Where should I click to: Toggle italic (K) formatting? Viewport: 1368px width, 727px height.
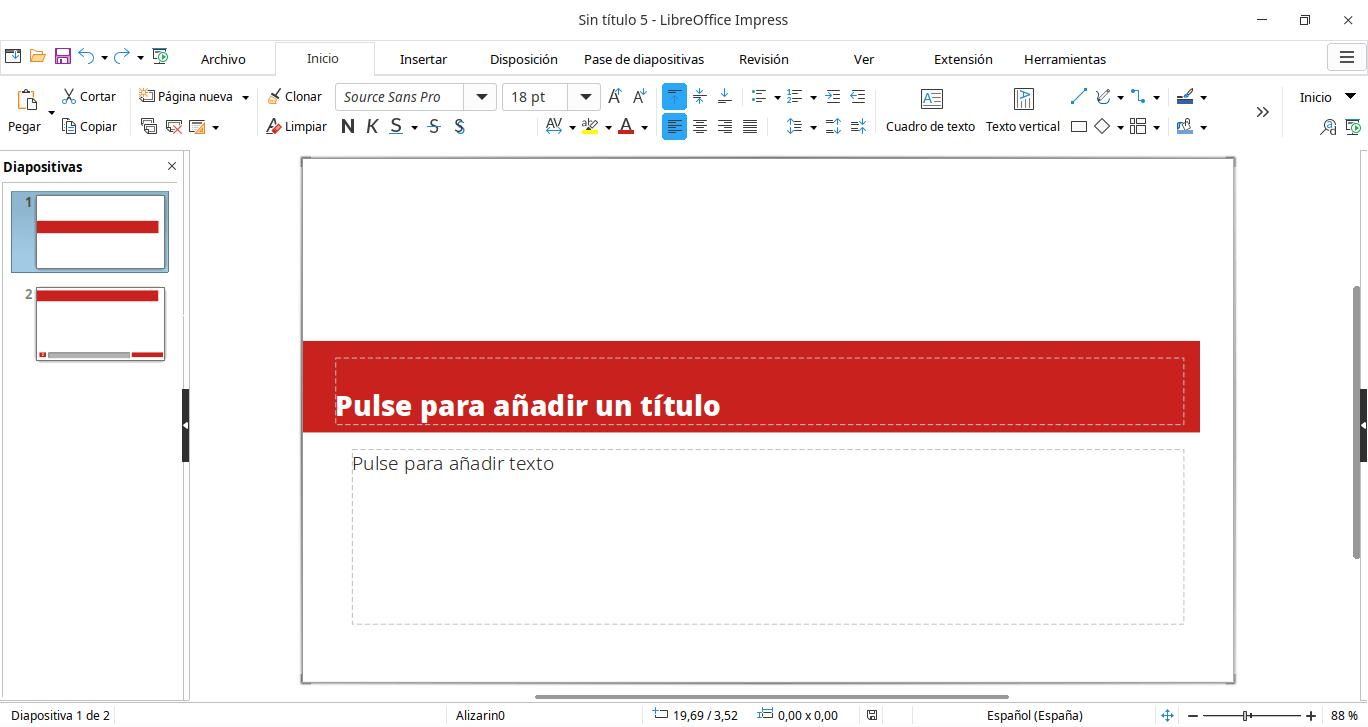tap(372, 127)
